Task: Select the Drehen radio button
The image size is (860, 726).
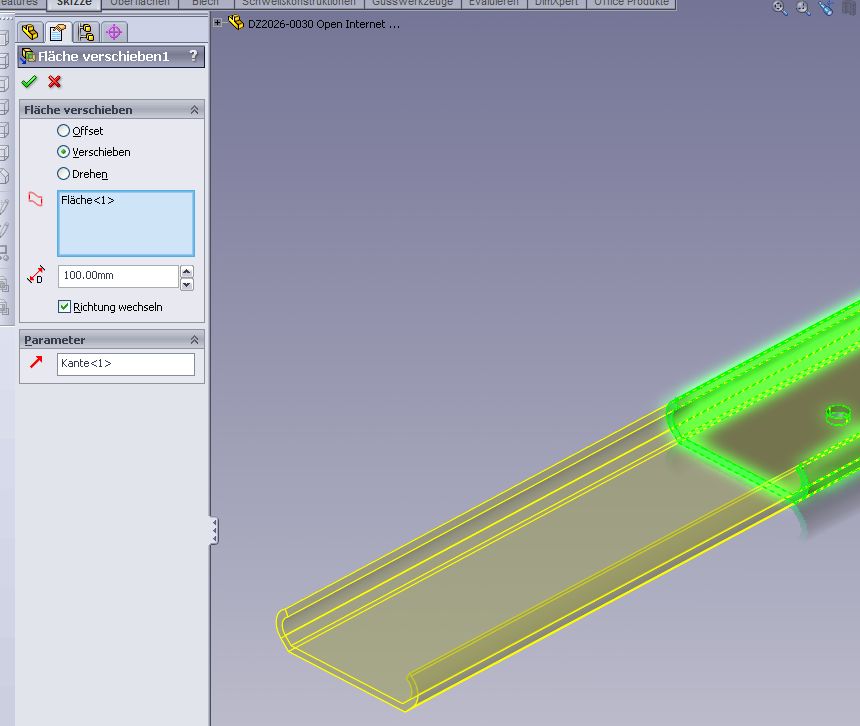Action: click(64, 174)
